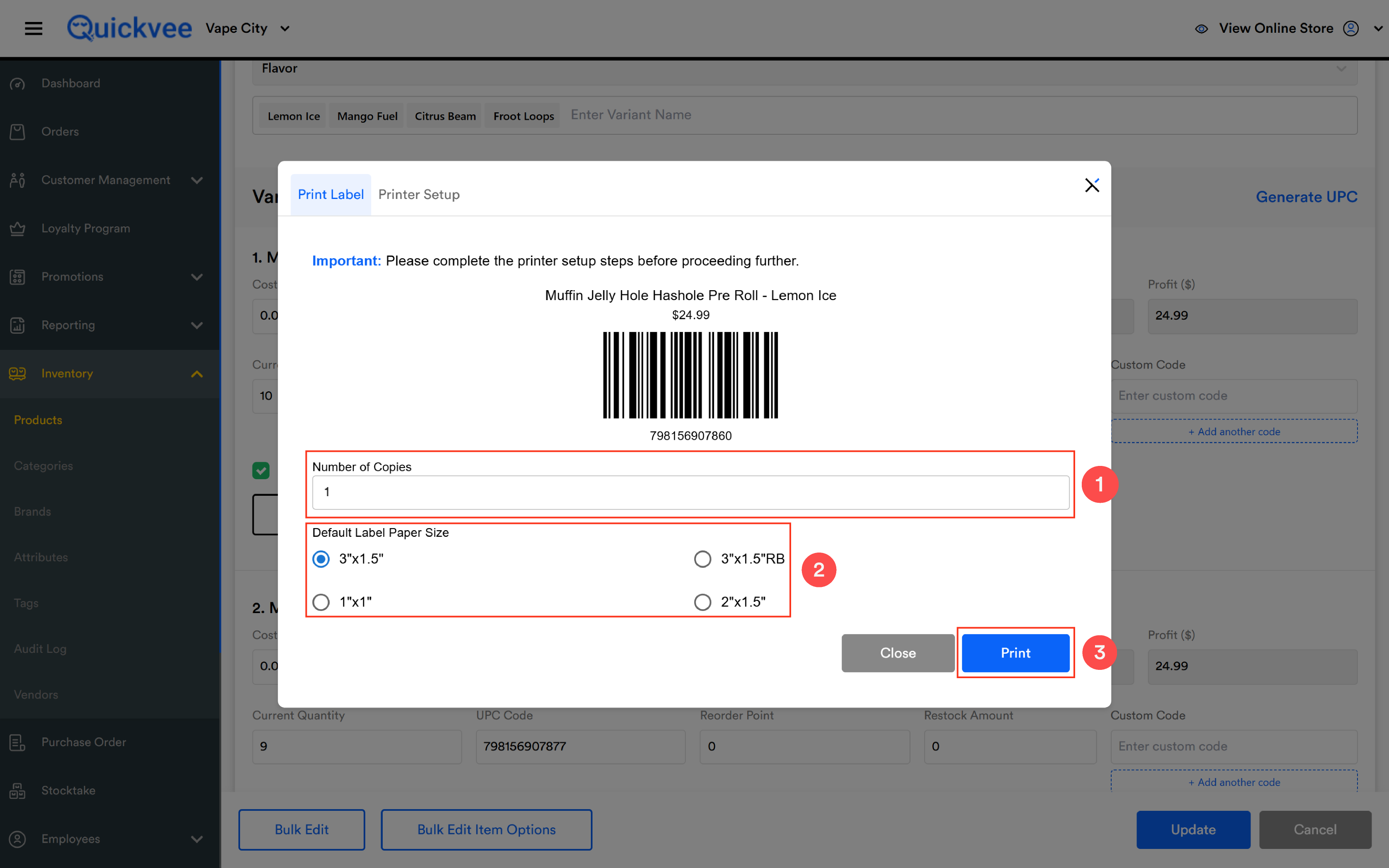Open Vendors in Inventory menu
Viewport: 1389px width, 868px height.
(36, 694)
